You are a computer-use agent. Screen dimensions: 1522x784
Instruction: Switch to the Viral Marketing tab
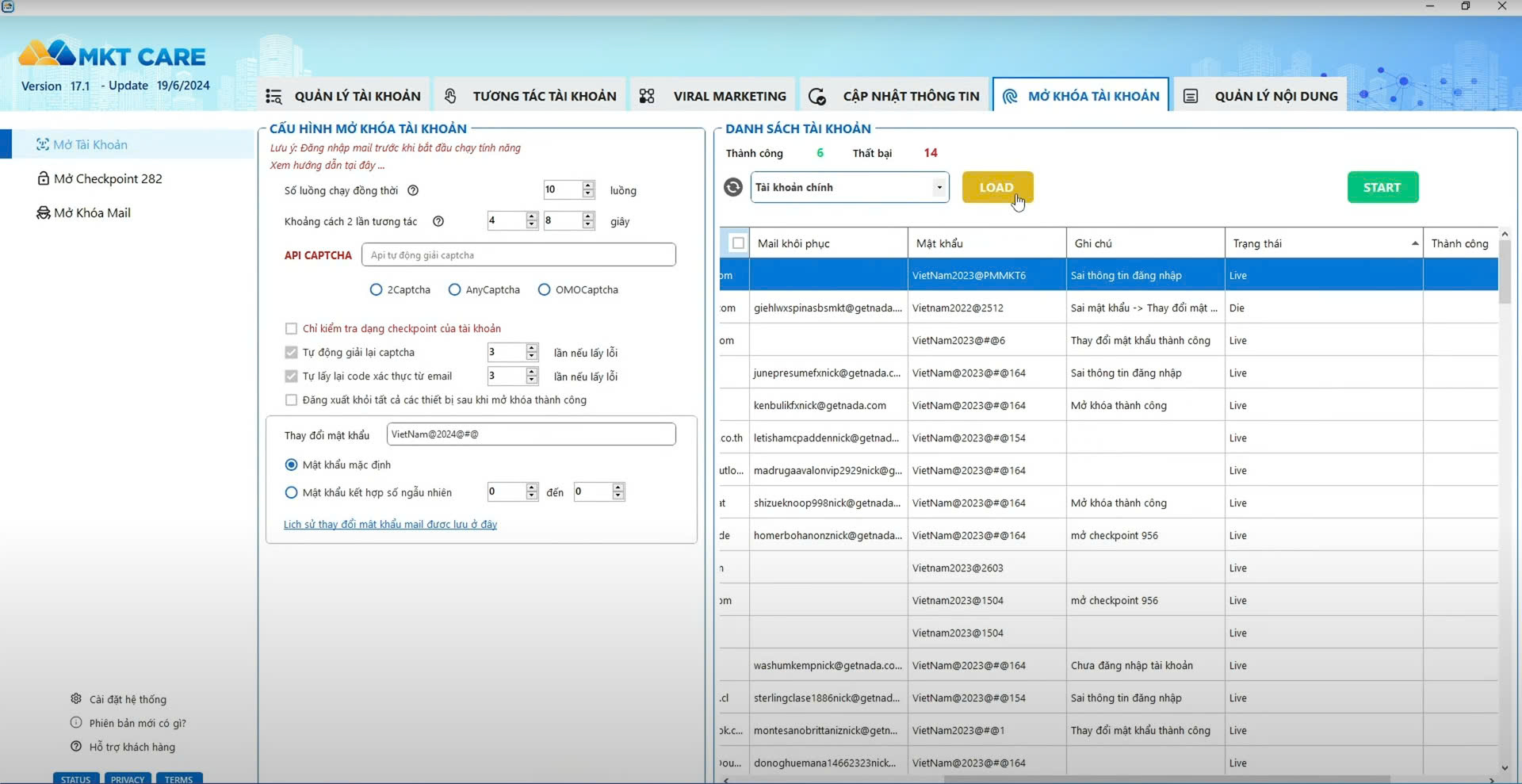point(713,96)
